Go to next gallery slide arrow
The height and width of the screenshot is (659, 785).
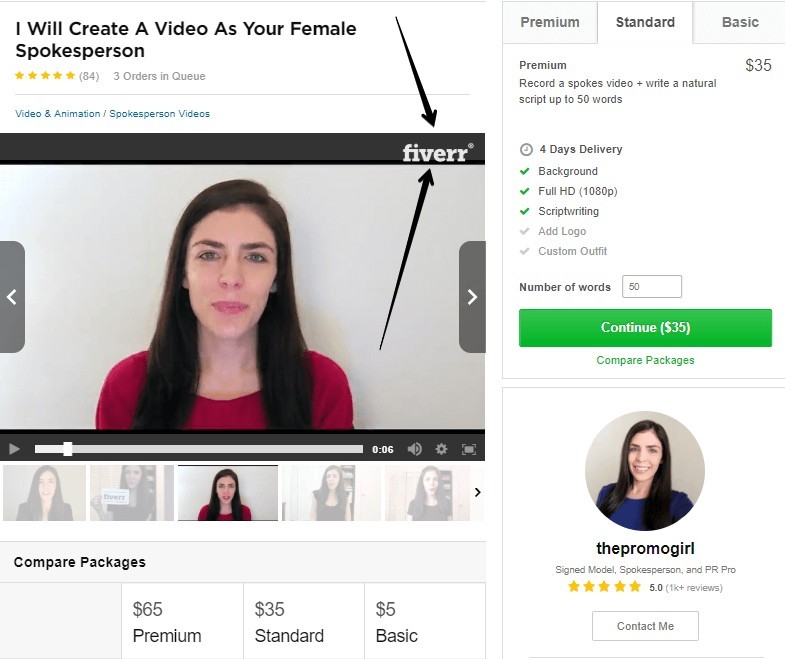click(x=472, y=297)
